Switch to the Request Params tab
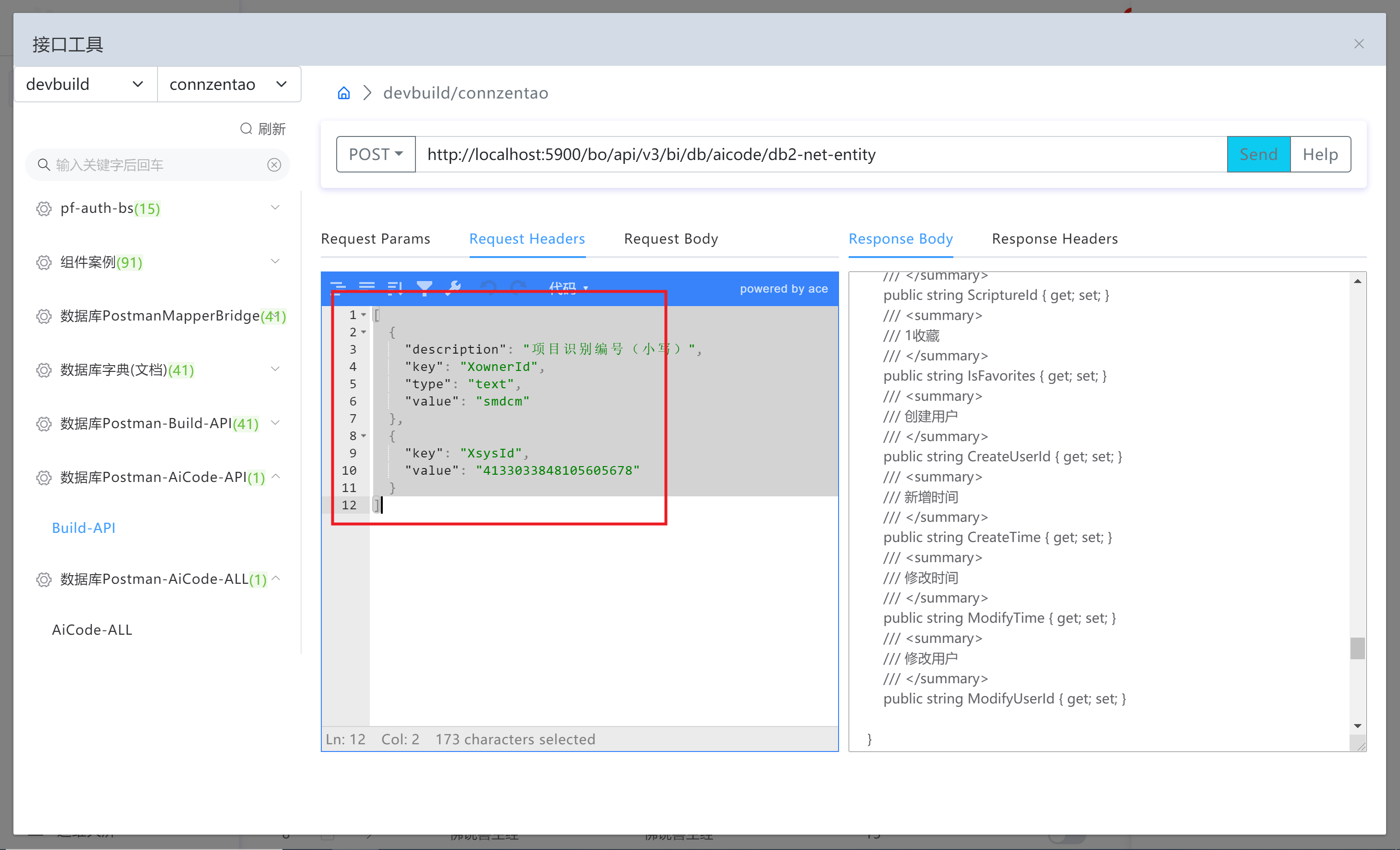Viewport: 1400px width, 850px height. click(376, 239)
